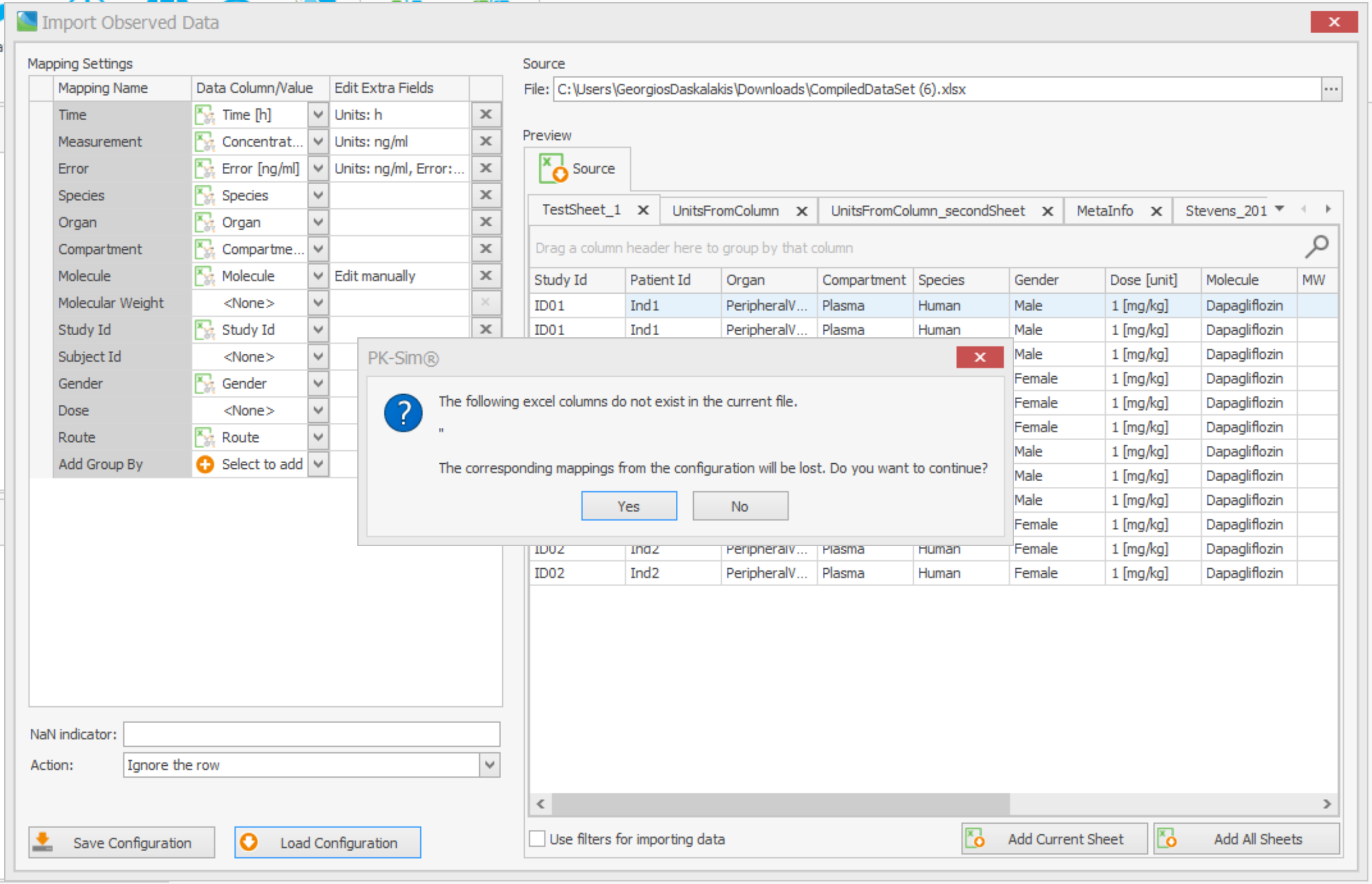
Task: Confirm the warning by clicking Yes
Action: tap(629, 506)
